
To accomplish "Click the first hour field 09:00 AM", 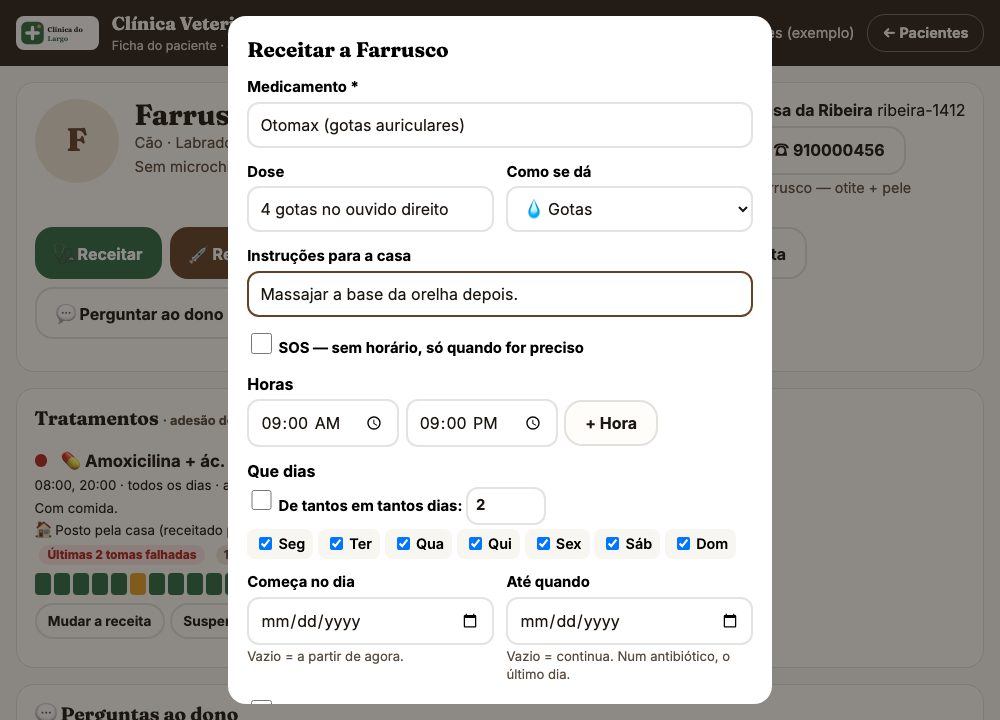I will coord(323,423).
